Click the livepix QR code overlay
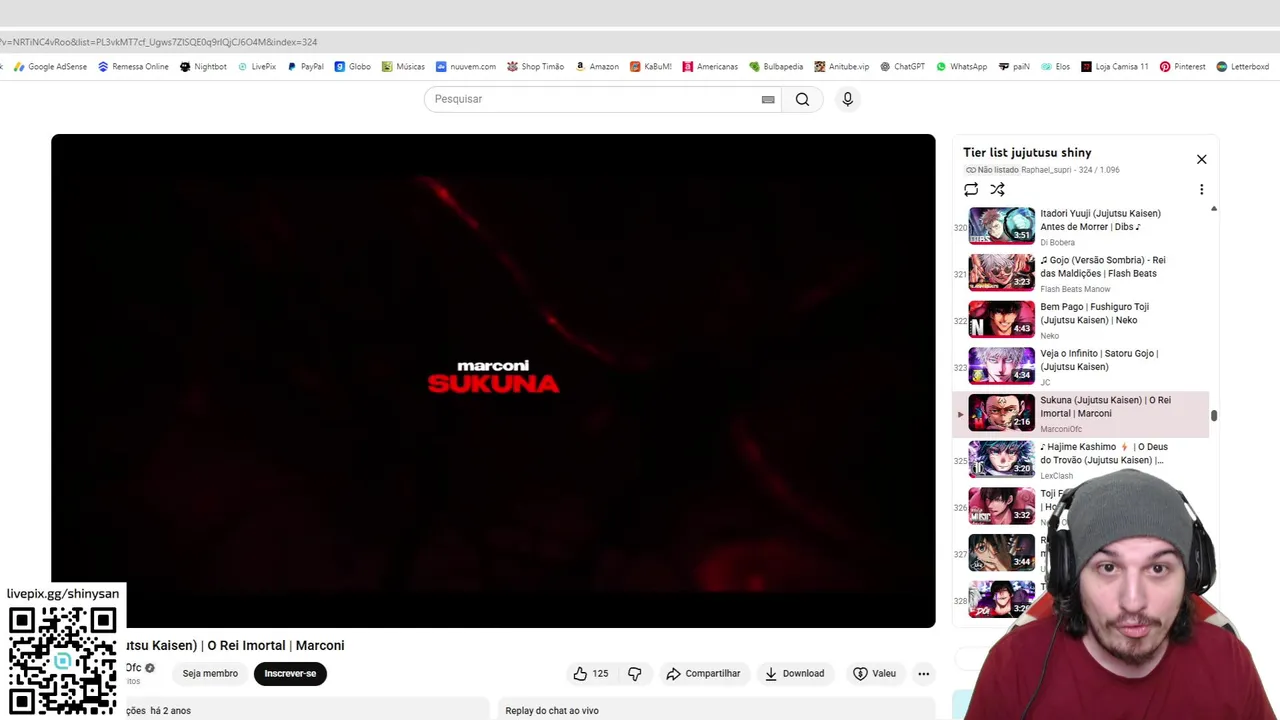The width and height of the screenshot is (1280, 720). (x=63, y=663)
